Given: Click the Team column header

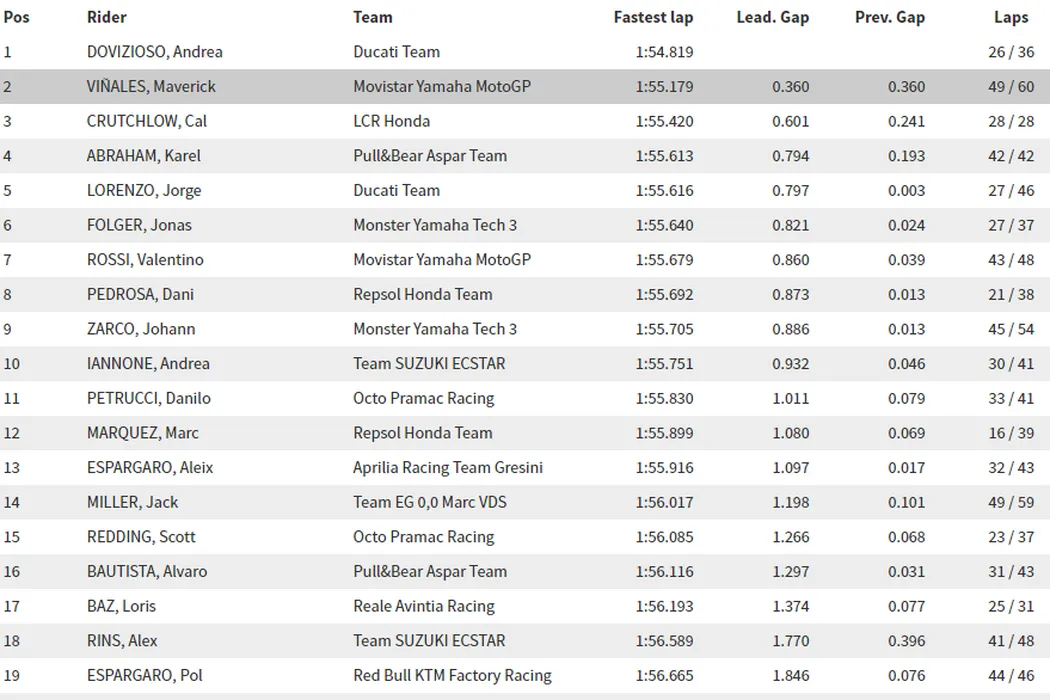Looking at the screenshot, I should coord(373,17).
